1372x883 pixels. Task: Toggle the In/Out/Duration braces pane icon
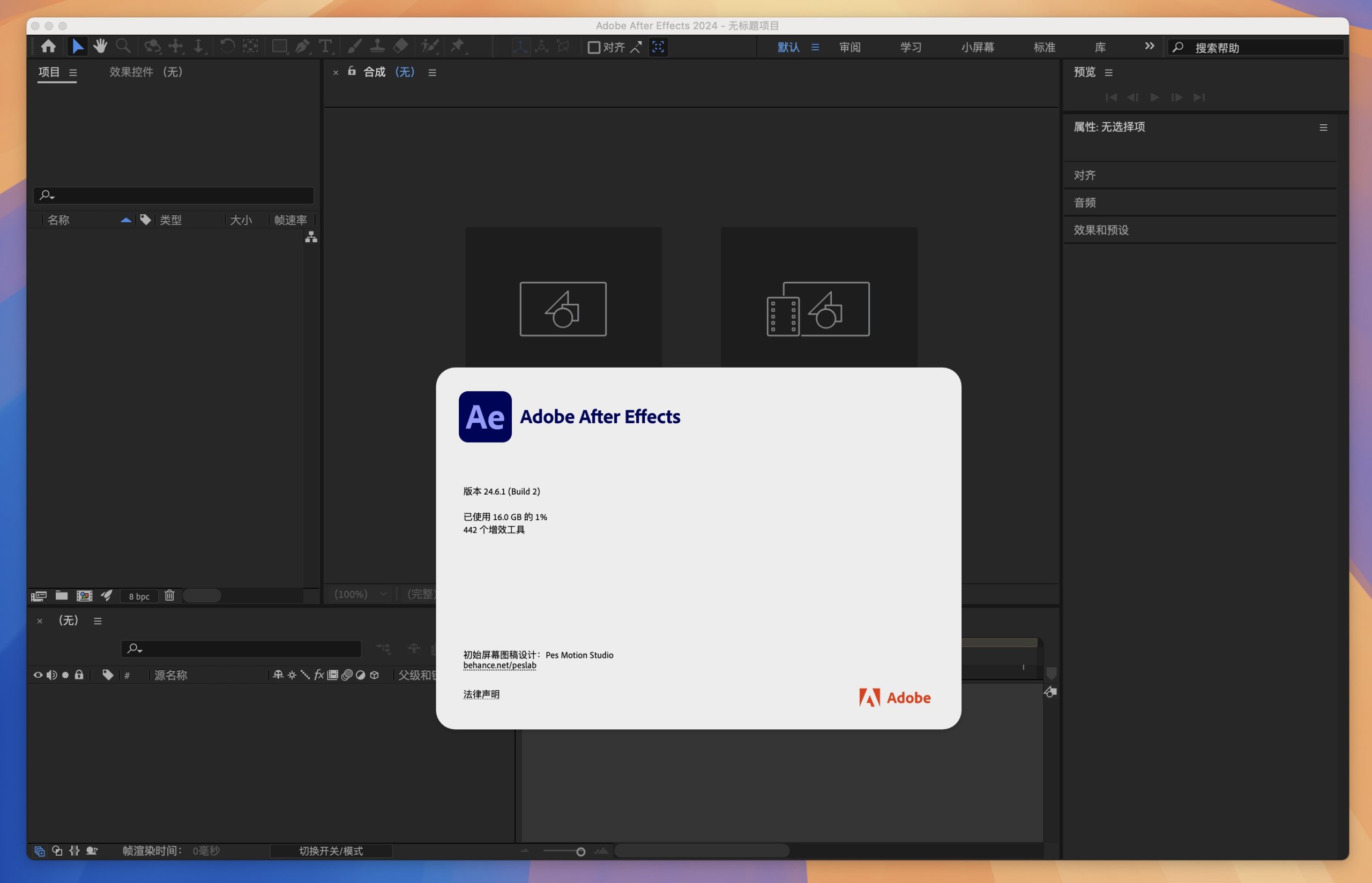[74, 851]
